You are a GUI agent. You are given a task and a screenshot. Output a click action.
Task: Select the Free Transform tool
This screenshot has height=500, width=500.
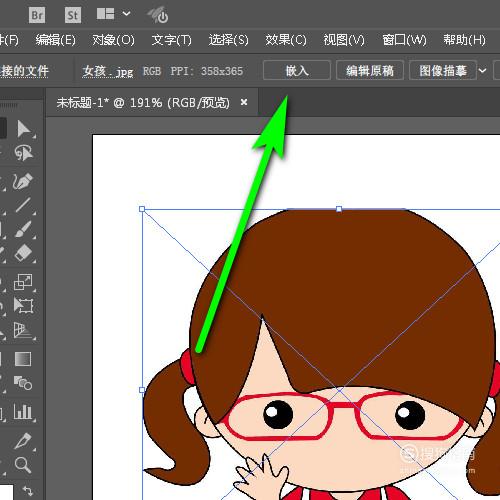tap(23, 305)
